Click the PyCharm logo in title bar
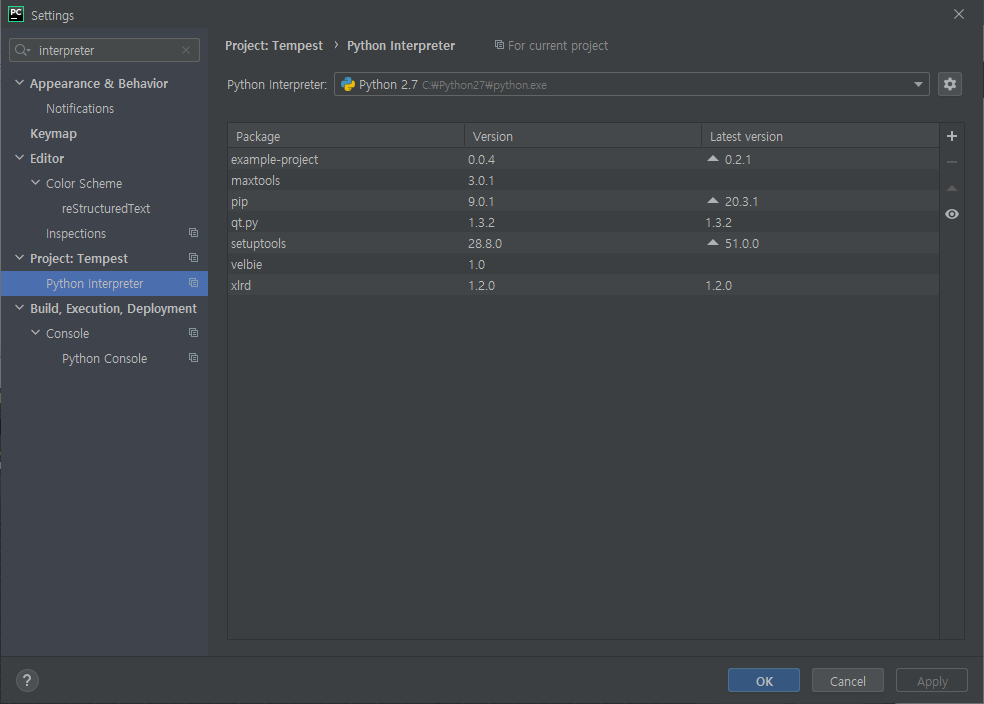Image resolution: width=984 pixels, height=704 pixels. click(16, 14)
